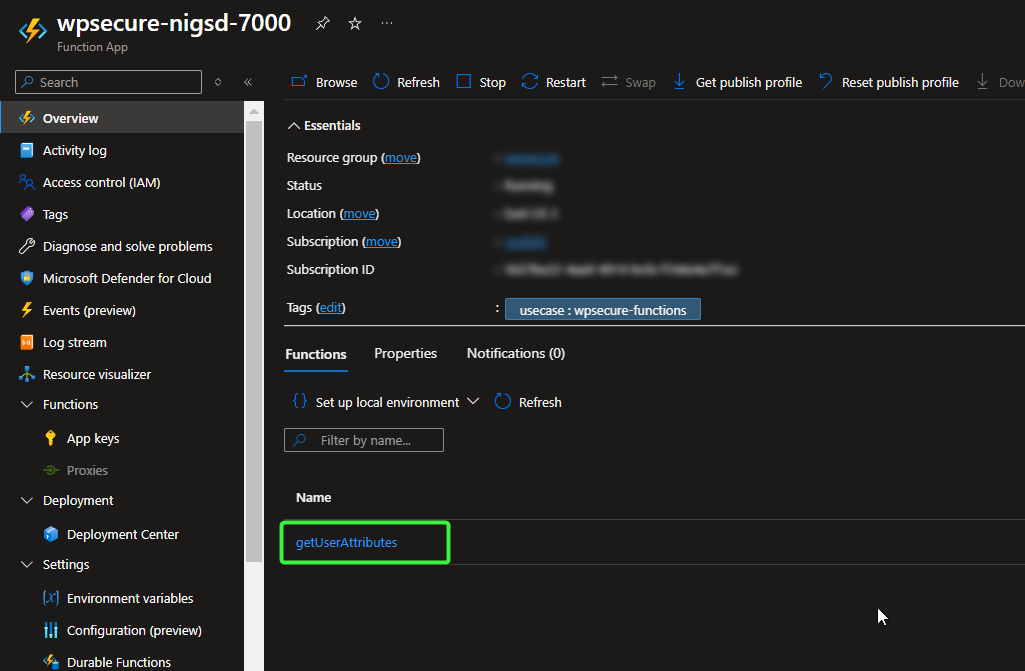
Task: Open Log stream from sidebar
Action: pos(74,342)
